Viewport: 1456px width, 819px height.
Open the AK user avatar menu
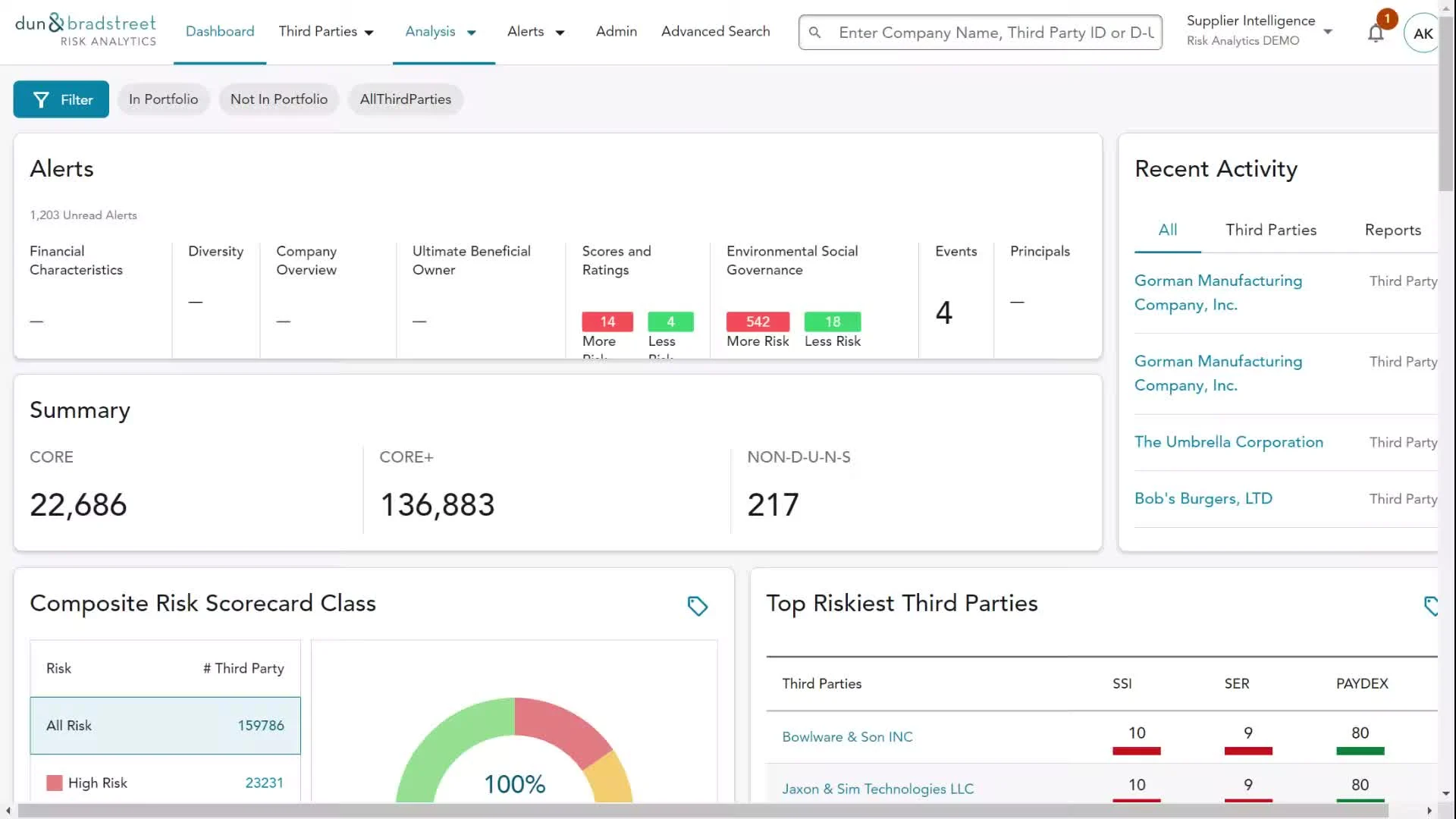pyautogui.click(x=1422, y=33)
